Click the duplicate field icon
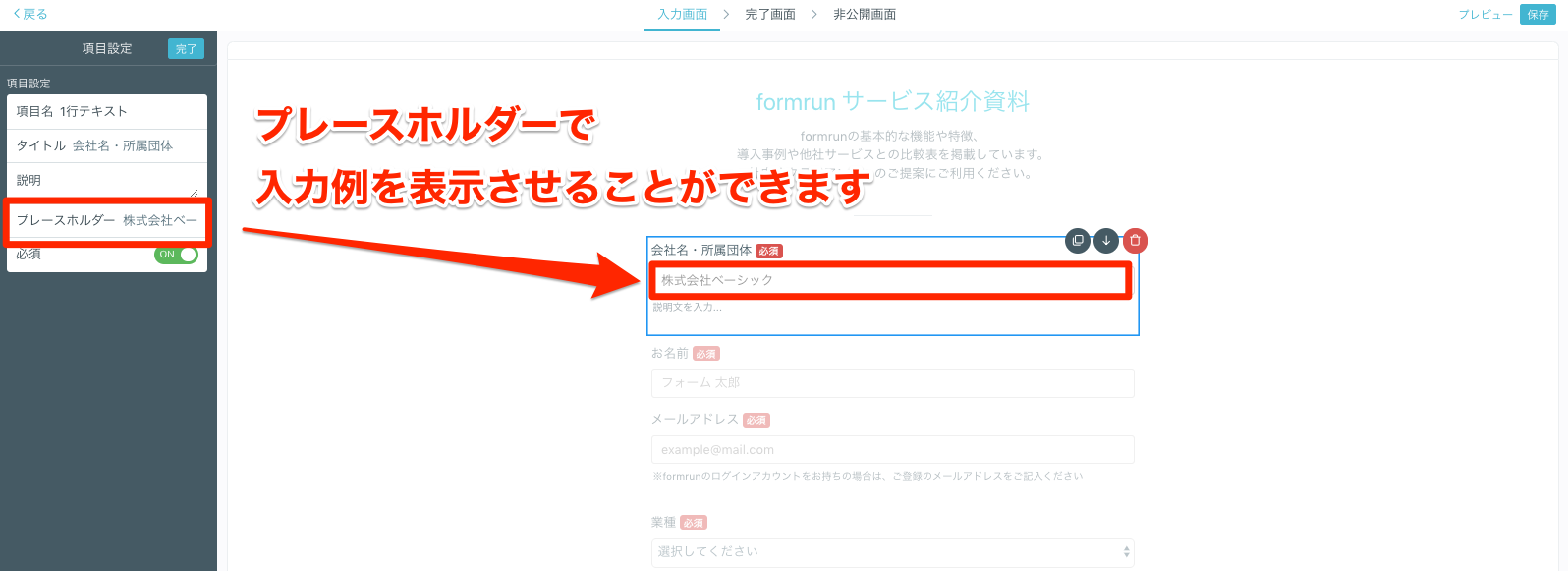The height and width of the screenshot is (571, 1568). pos(1078,241)
